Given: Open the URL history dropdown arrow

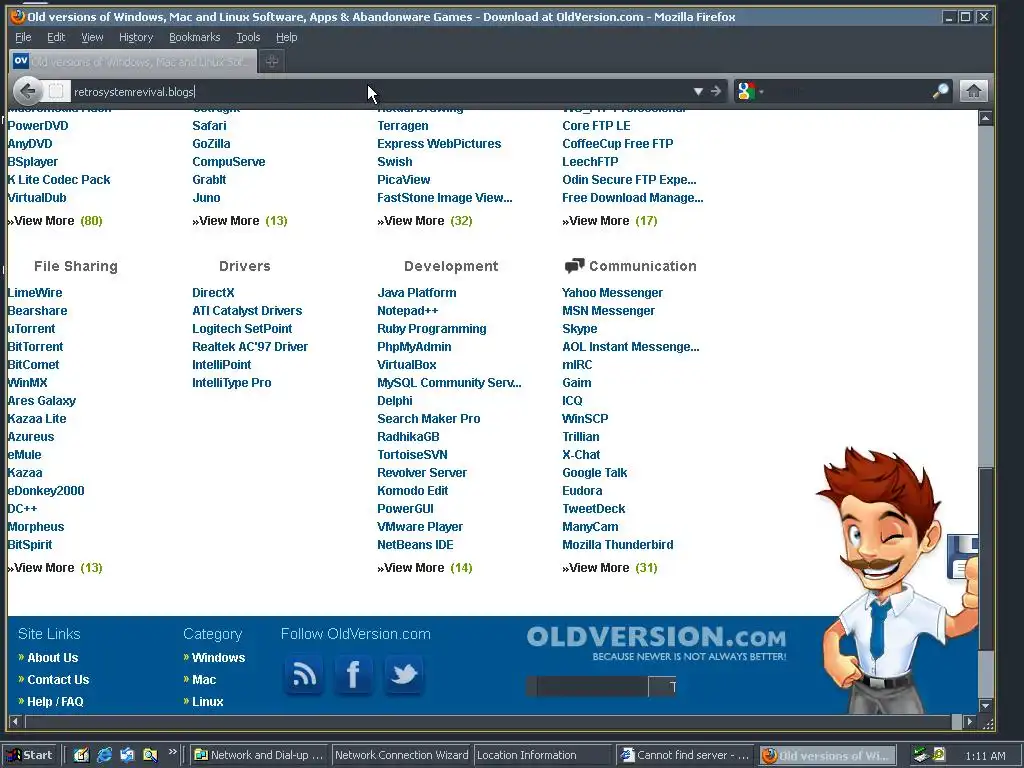Looking at the screenshot, I should pyautogui.click(x=698, y=91).
